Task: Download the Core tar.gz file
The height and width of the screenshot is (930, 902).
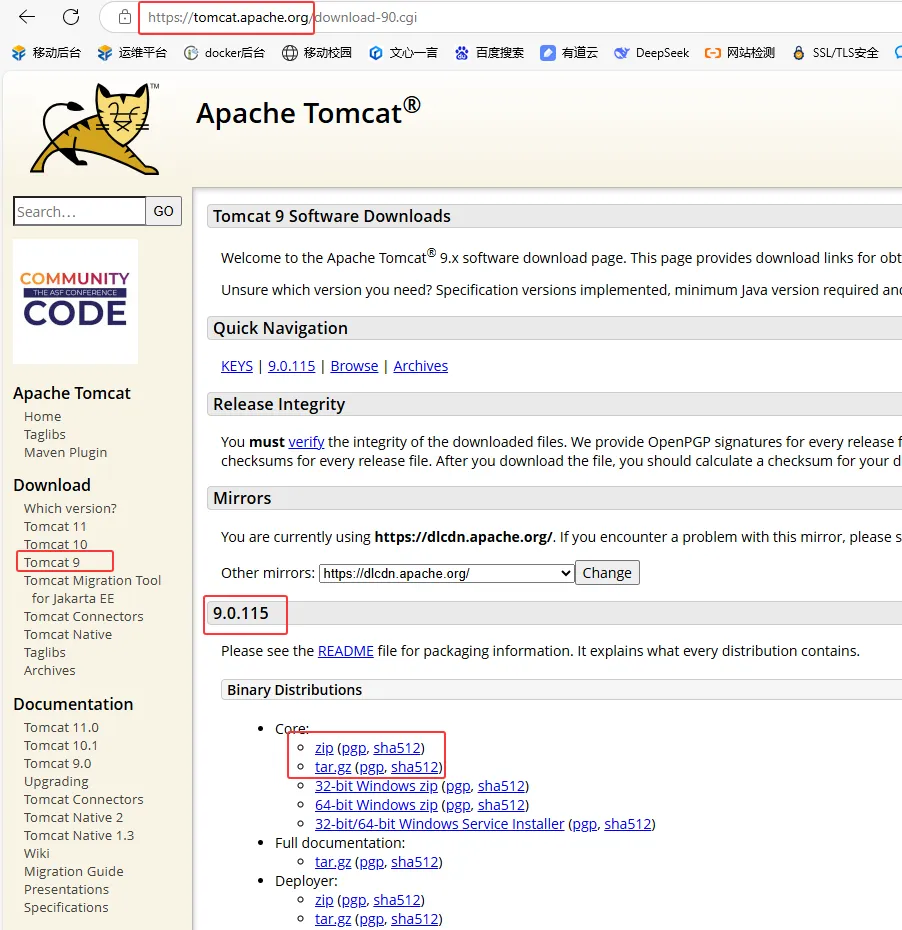Action: coord(333,767)
